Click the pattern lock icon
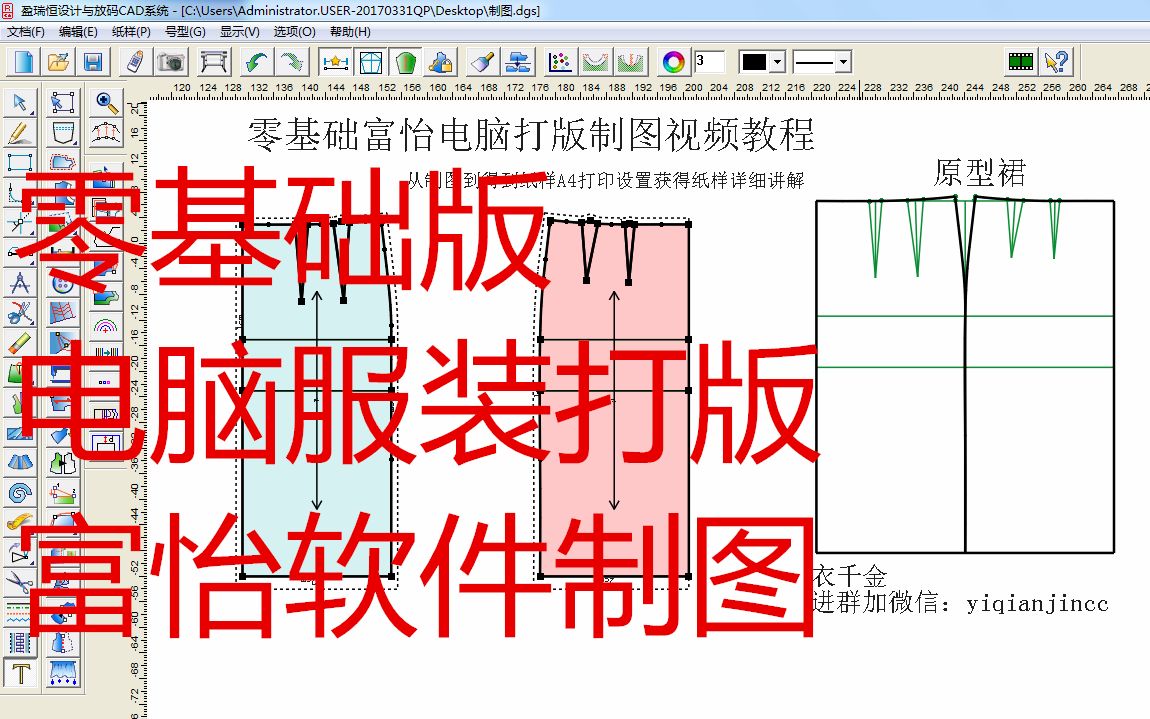 pos(441,62)
